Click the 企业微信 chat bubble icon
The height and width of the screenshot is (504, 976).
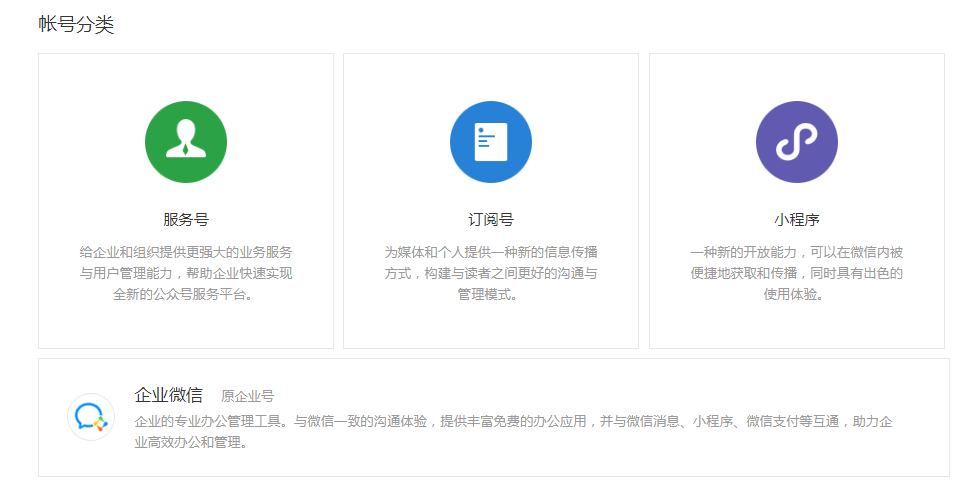click(91, 417)
